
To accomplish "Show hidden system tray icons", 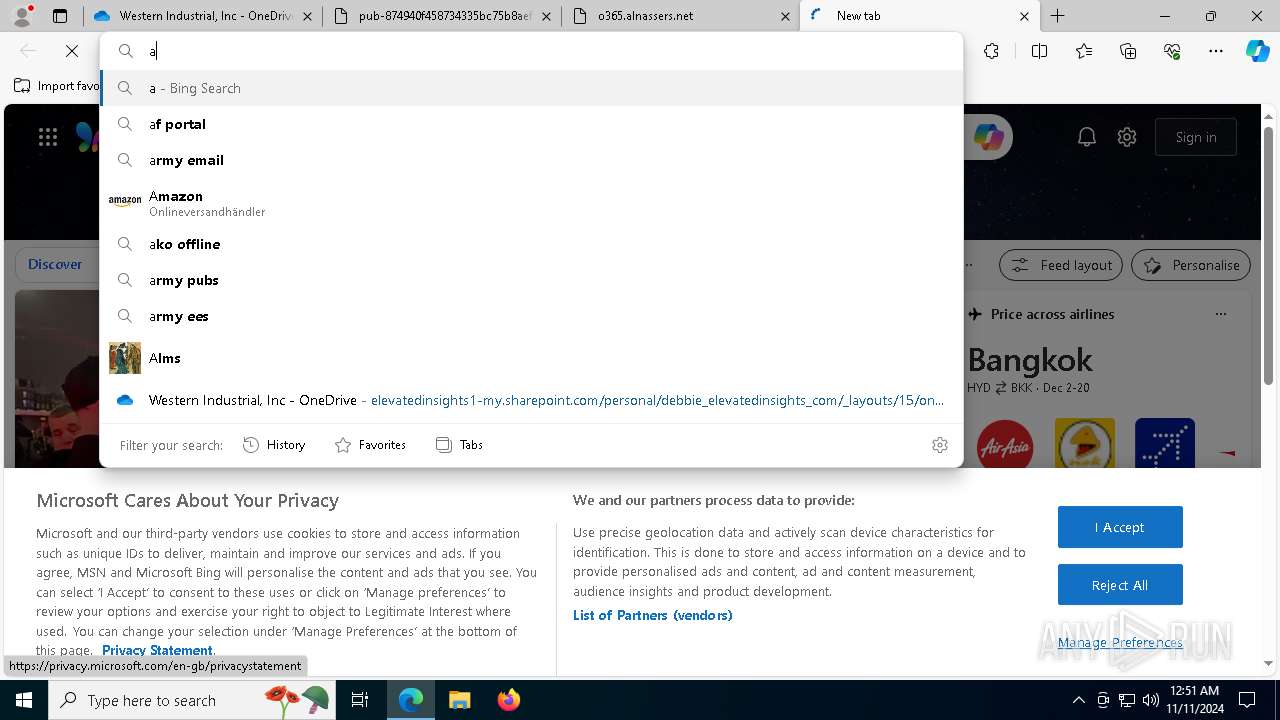I will [1078, 700].
